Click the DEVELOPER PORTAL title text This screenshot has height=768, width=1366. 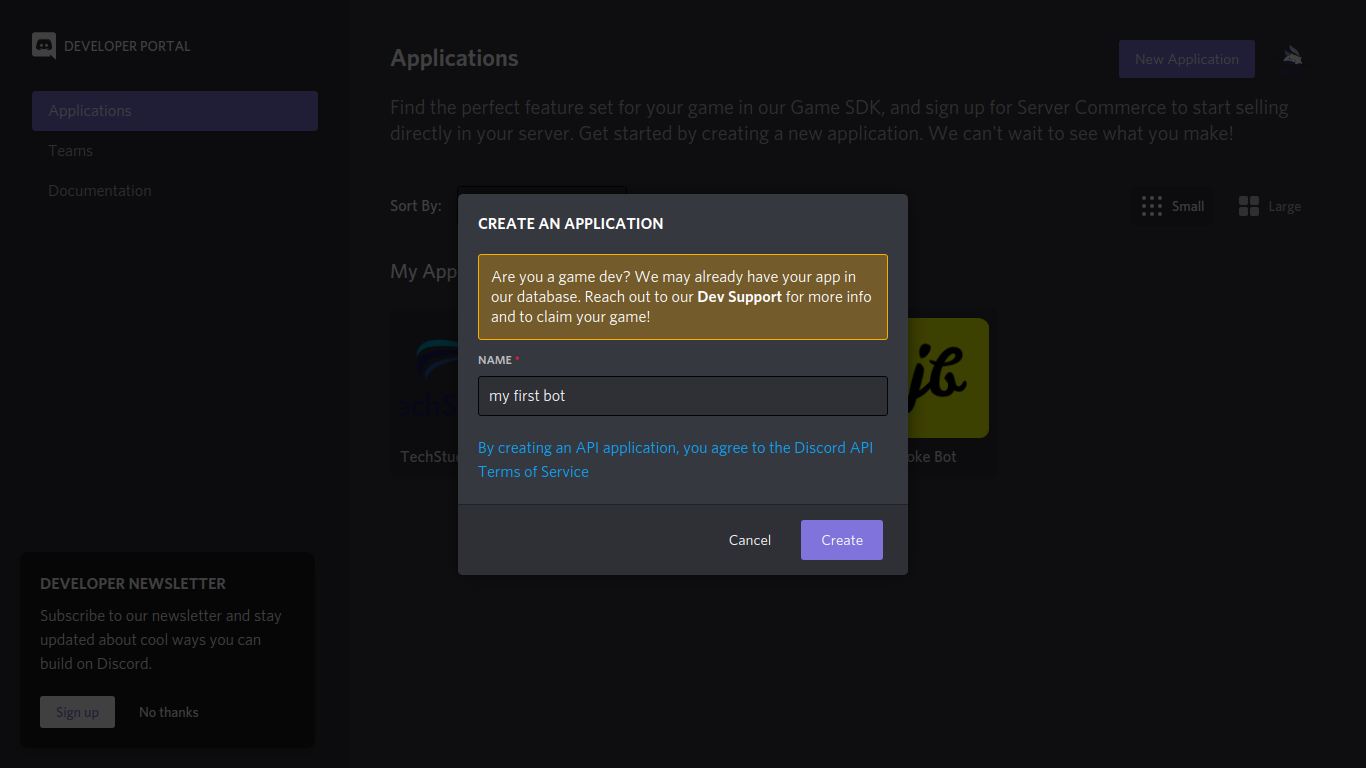point(127,46)
